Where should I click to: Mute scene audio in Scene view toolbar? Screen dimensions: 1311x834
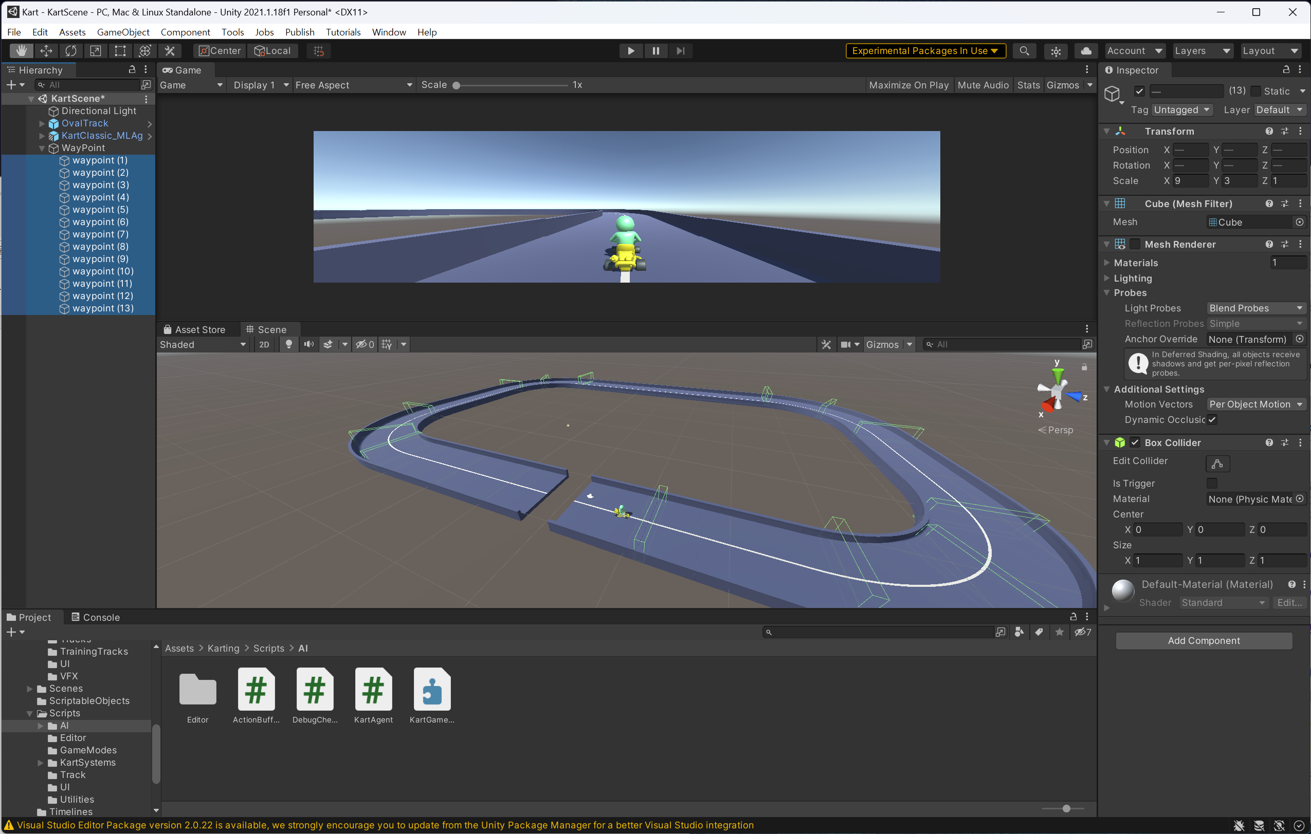point(308,344)
